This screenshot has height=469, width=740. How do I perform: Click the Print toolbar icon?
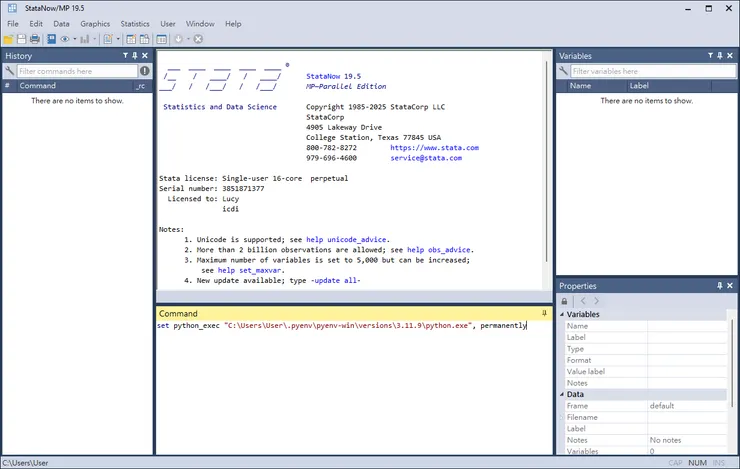click(x=35, y=39)
